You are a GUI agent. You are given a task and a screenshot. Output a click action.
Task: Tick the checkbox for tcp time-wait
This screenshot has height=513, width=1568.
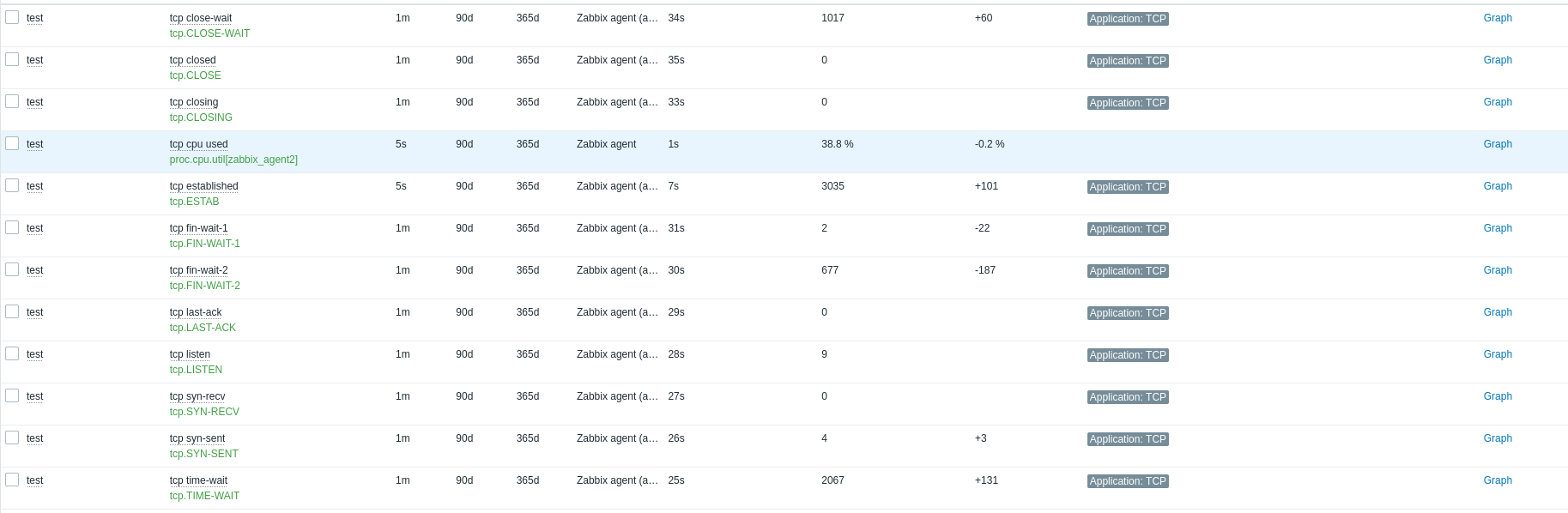(x=12, y=480)
